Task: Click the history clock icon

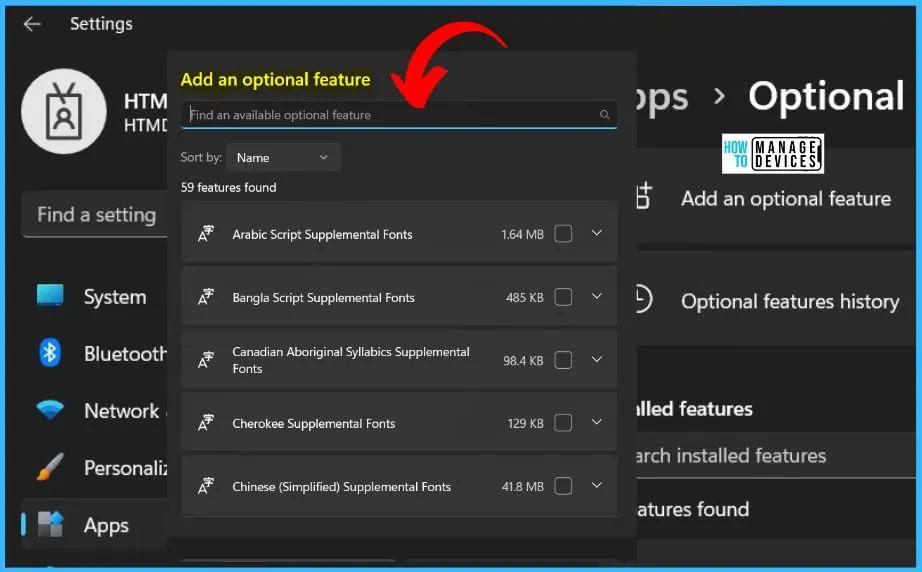Action: click(643, 299)
